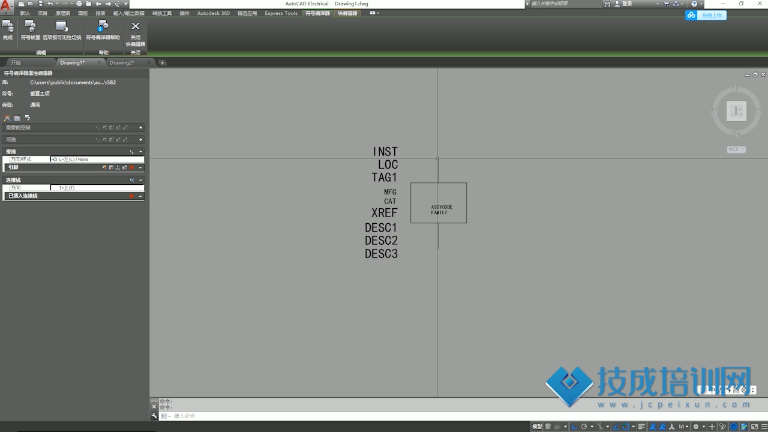Screen dimensions: 768x432
Task: Click the 符号核查 symbol audit ribbon button
Action: [30, 29]
